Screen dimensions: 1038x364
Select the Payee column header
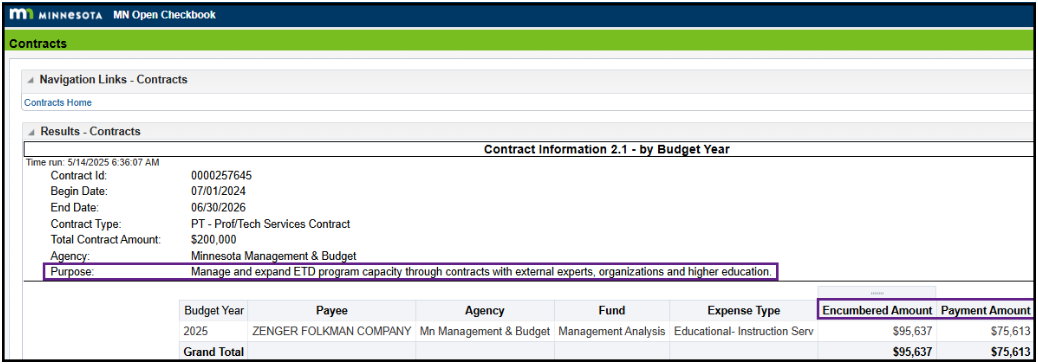coord(332,310)
